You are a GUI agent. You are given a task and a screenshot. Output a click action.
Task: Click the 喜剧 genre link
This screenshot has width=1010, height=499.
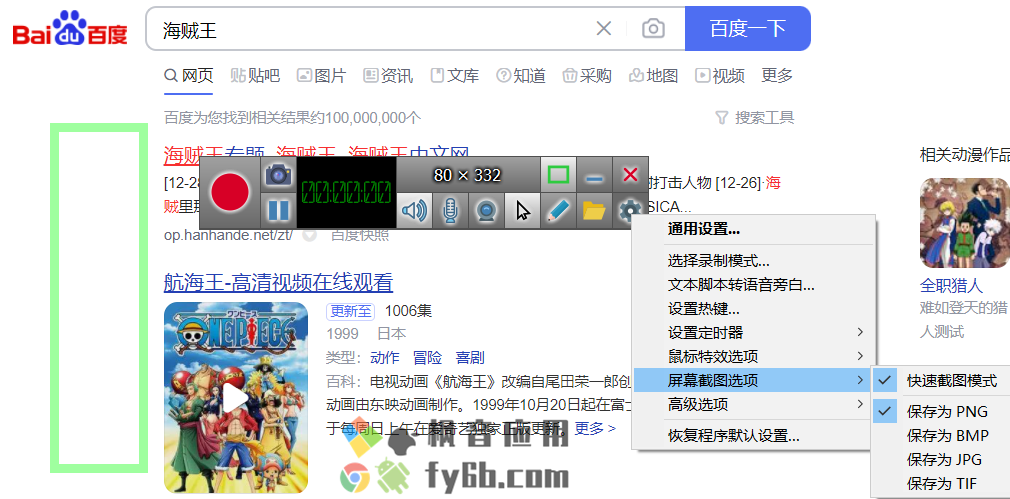click(470, 358)
